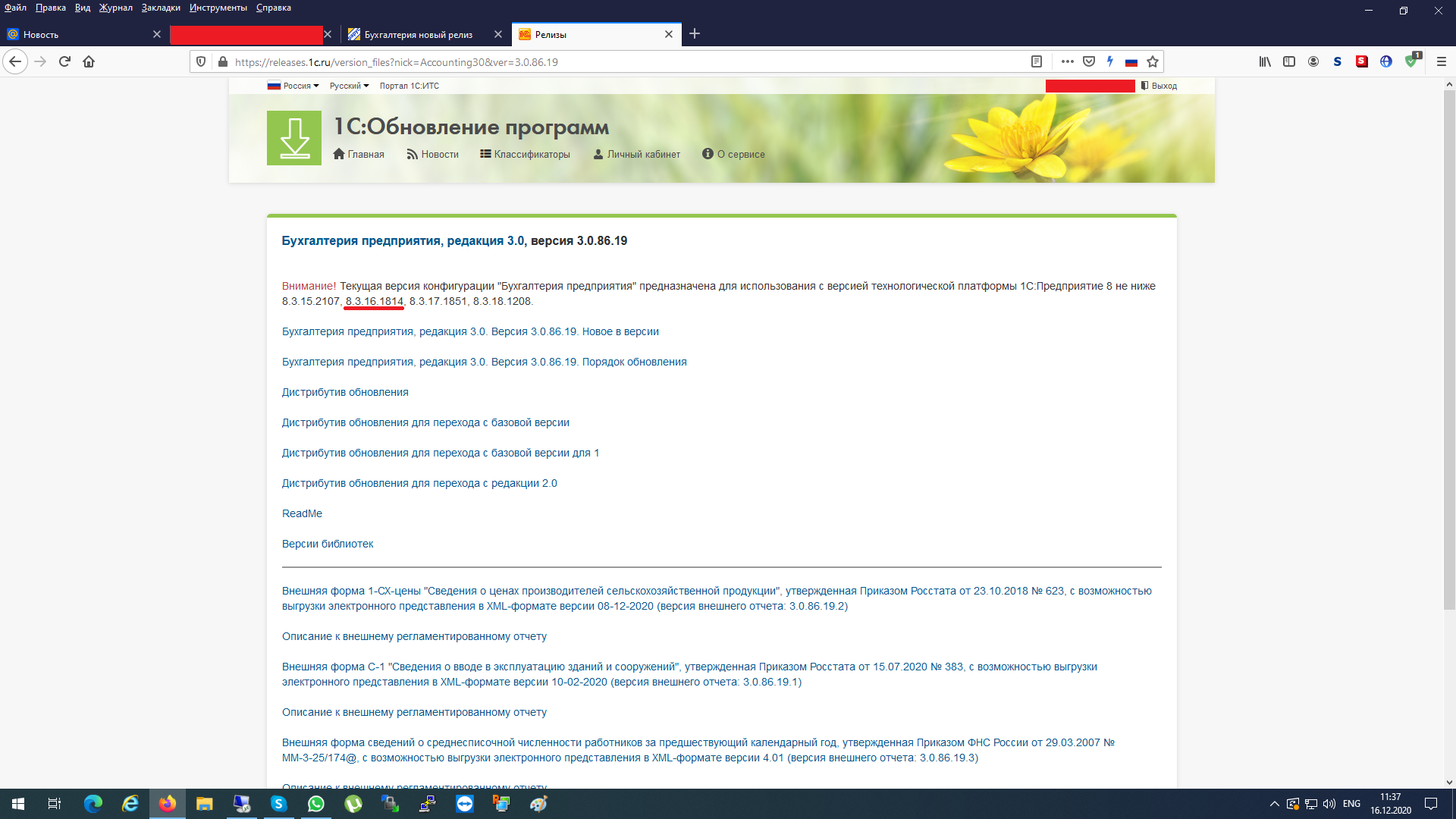Click the Выход logout link
The height and width of the screenshot is (819, 1456).
pos(1159,86)
